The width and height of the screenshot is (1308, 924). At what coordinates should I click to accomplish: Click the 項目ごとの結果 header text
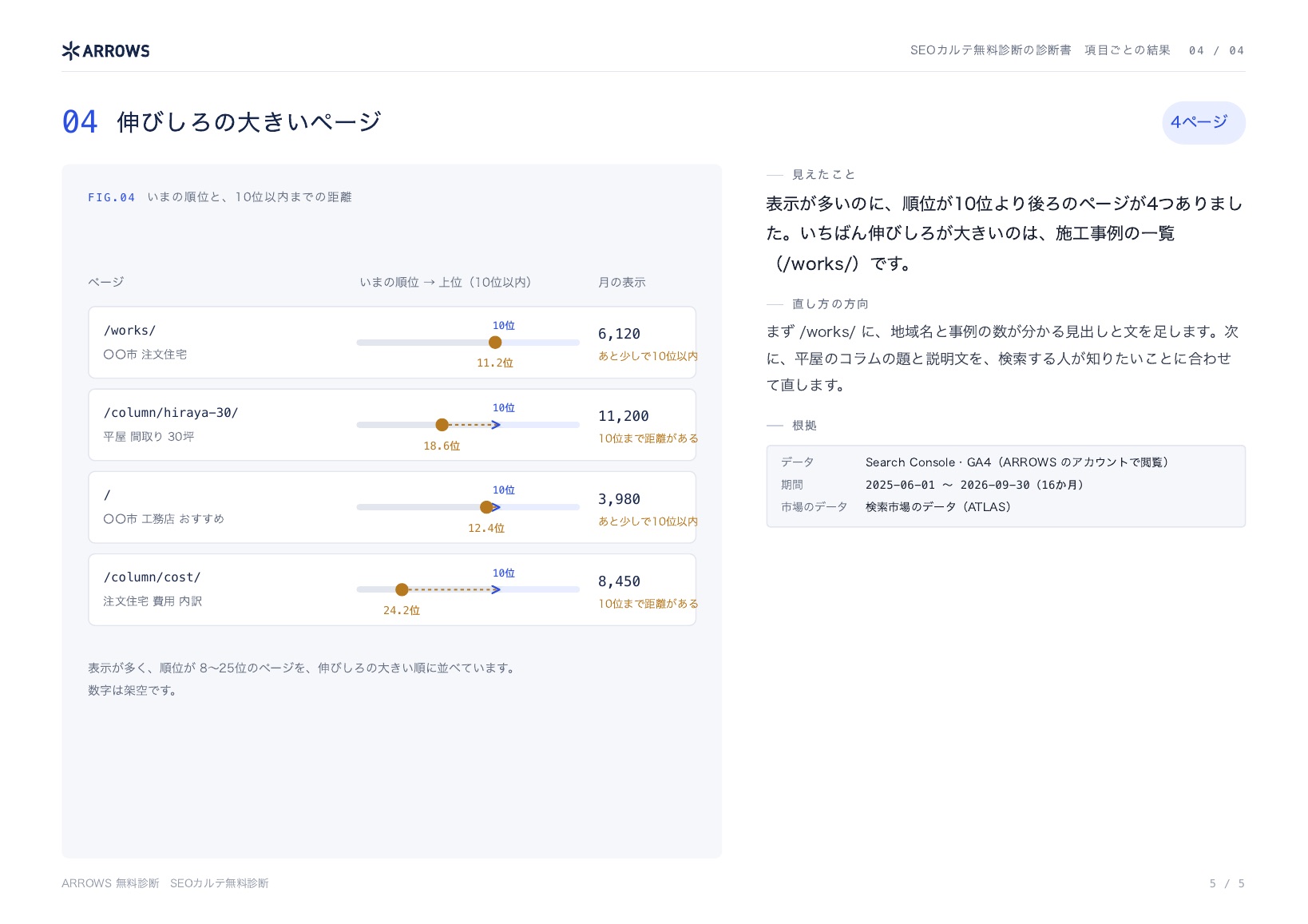(1127, 50)
